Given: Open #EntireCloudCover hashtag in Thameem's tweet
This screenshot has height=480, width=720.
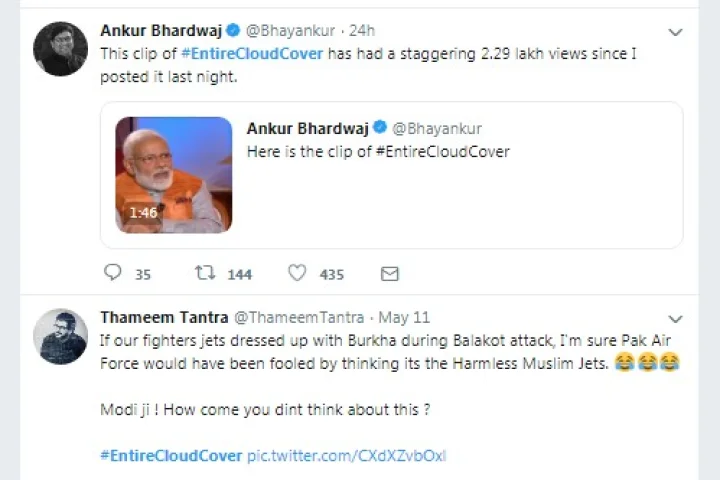Looking at the screenshot, I should coord(171,456).
